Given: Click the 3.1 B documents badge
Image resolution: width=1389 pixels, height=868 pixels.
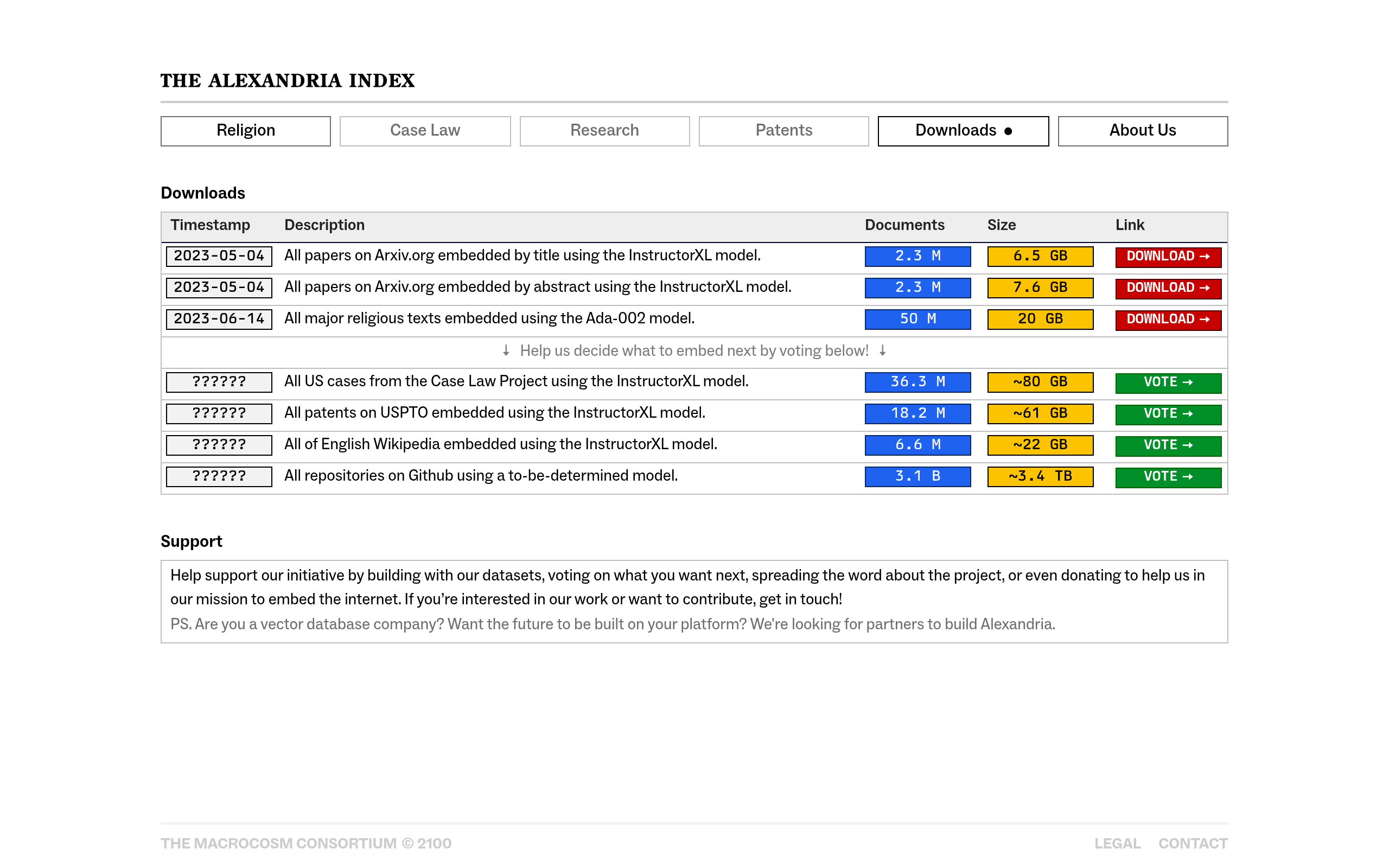Looking at the screenshot, I should tap(918, 477).
